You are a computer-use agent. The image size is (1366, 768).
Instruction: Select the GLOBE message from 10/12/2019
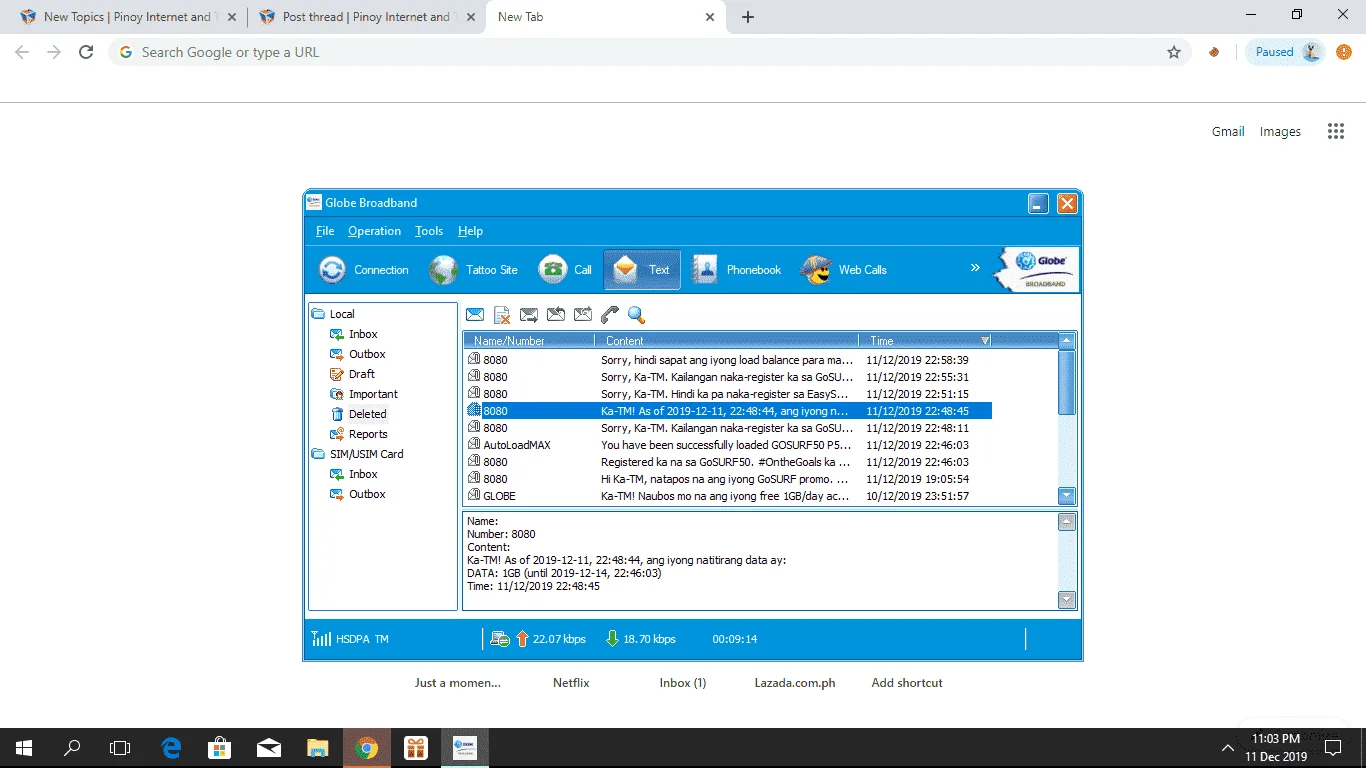[x=728, y=496]
